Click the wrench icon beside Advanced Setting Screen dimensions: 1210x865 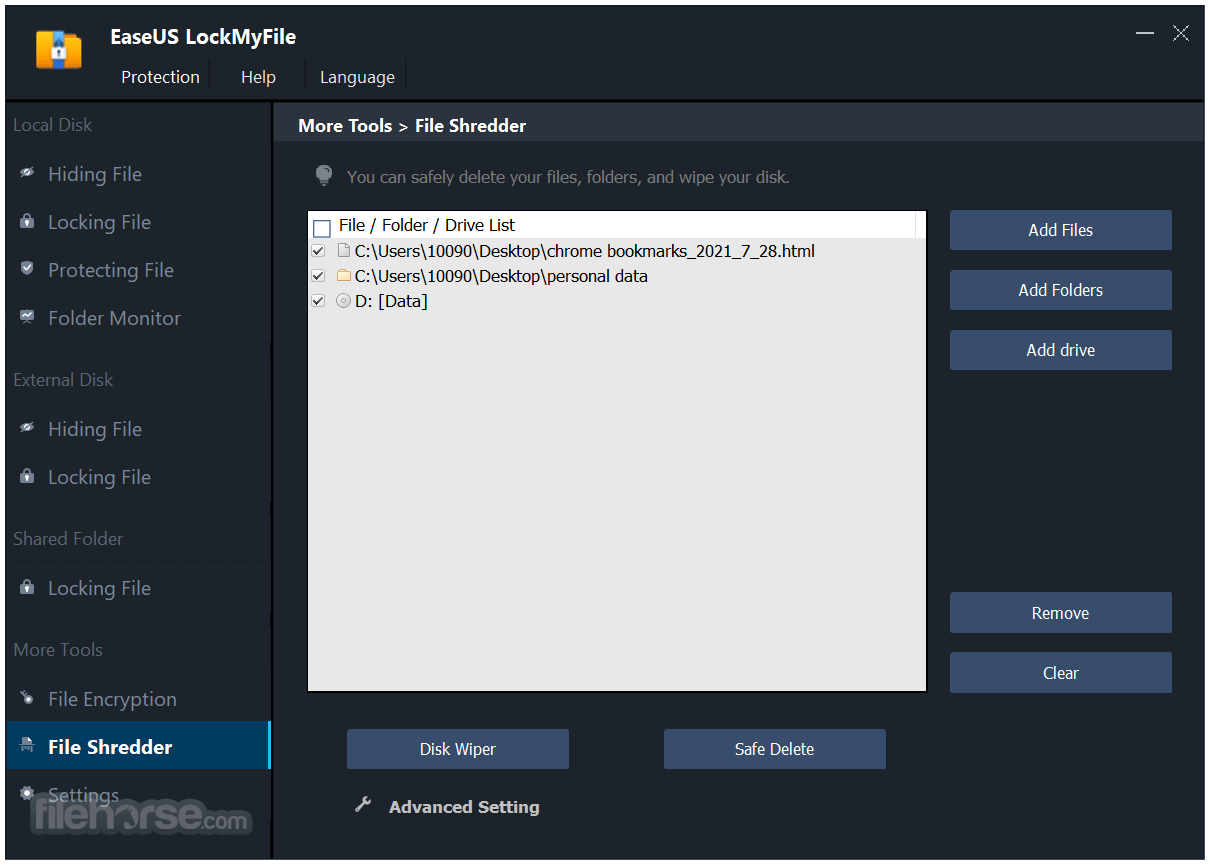[x=363, y=805]
